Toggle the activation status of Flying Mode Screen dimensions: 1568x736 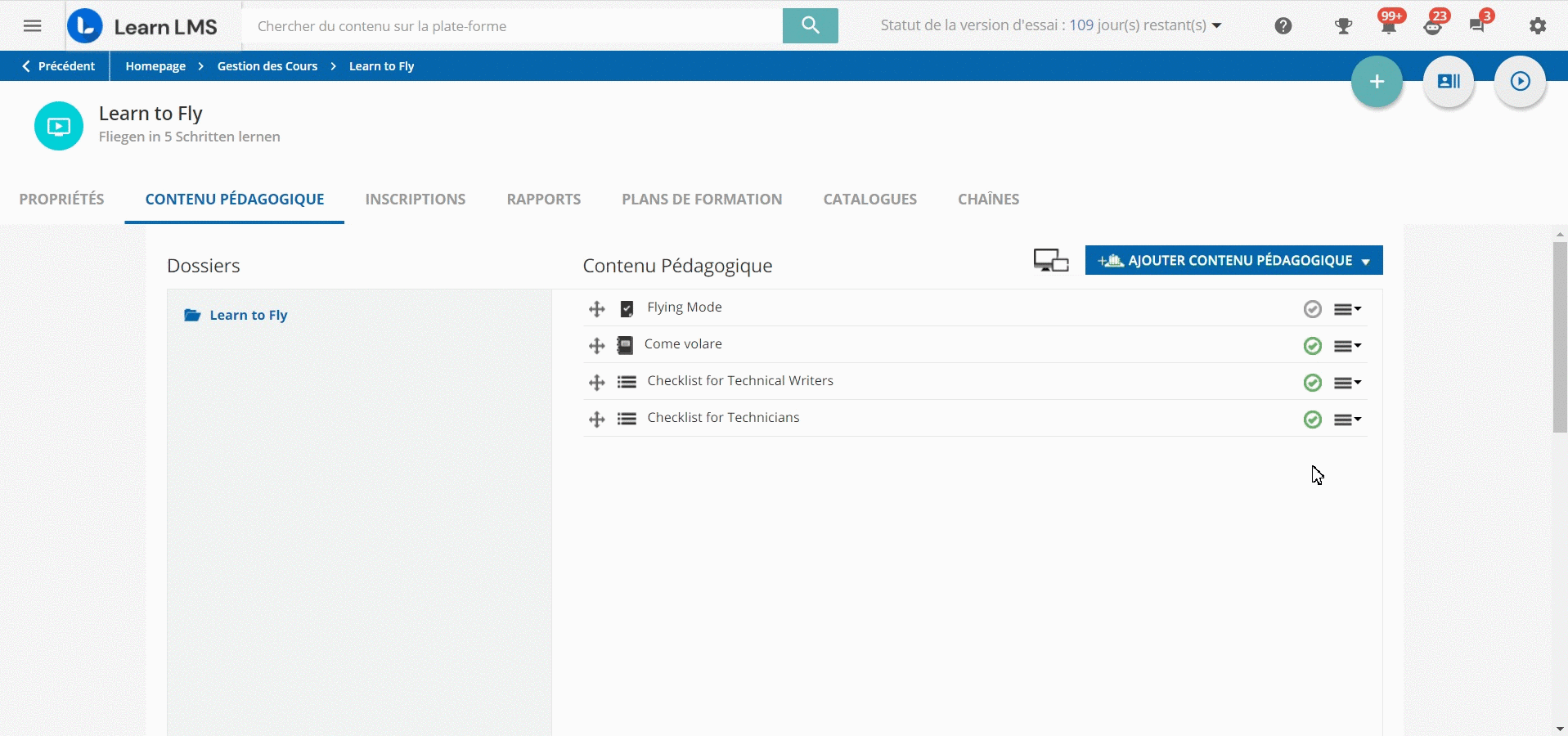(1312, 308)
